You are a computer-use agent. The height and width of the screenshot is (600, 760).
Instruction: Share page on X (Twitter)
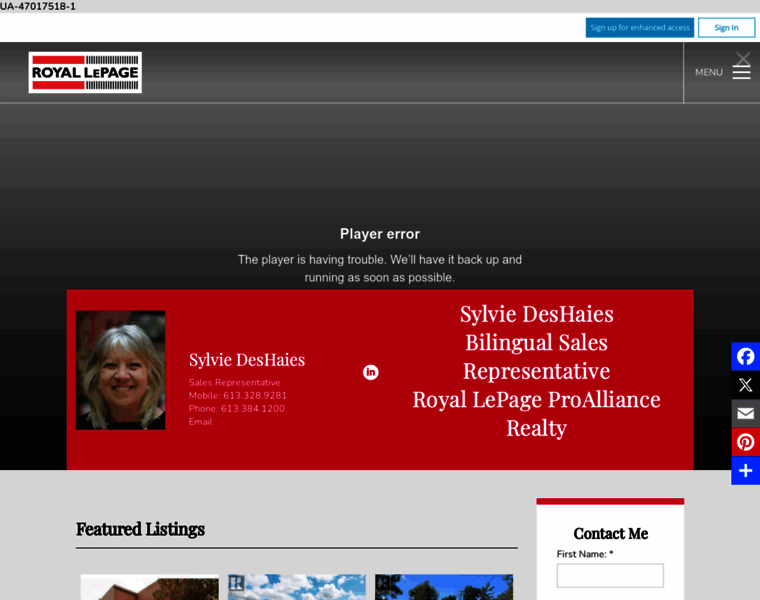coord(745,385)
